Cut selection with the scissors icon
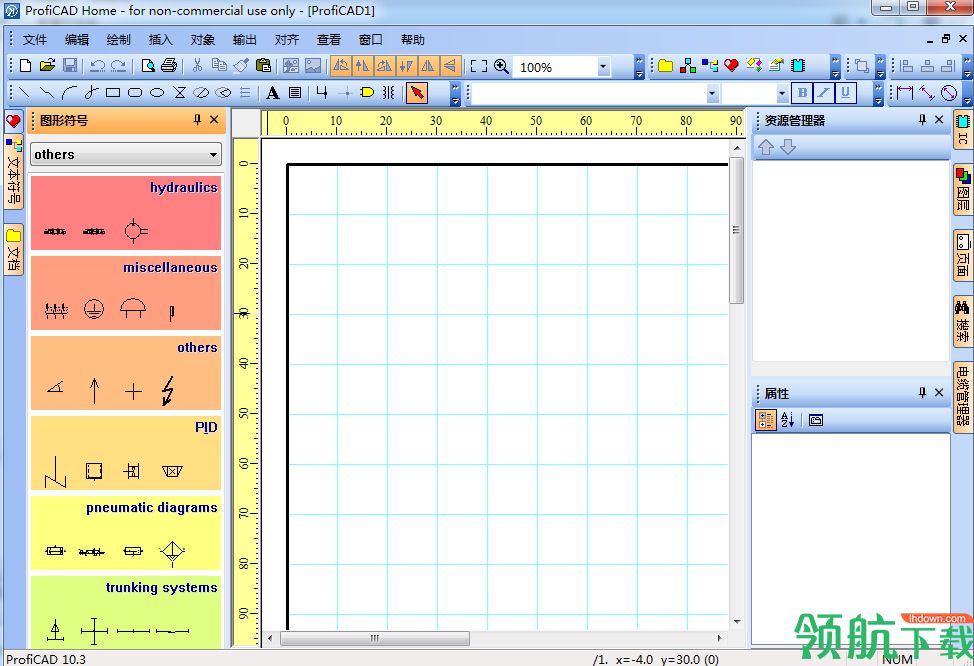 tap(198, 66)
